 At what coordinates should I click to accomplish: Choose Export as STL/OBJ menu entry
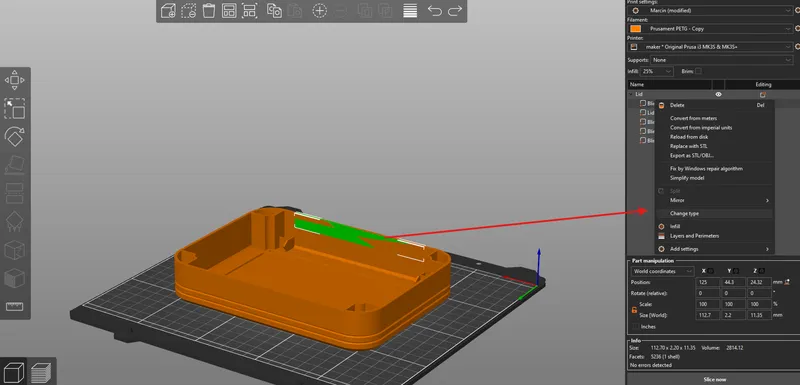pos(691,156)
